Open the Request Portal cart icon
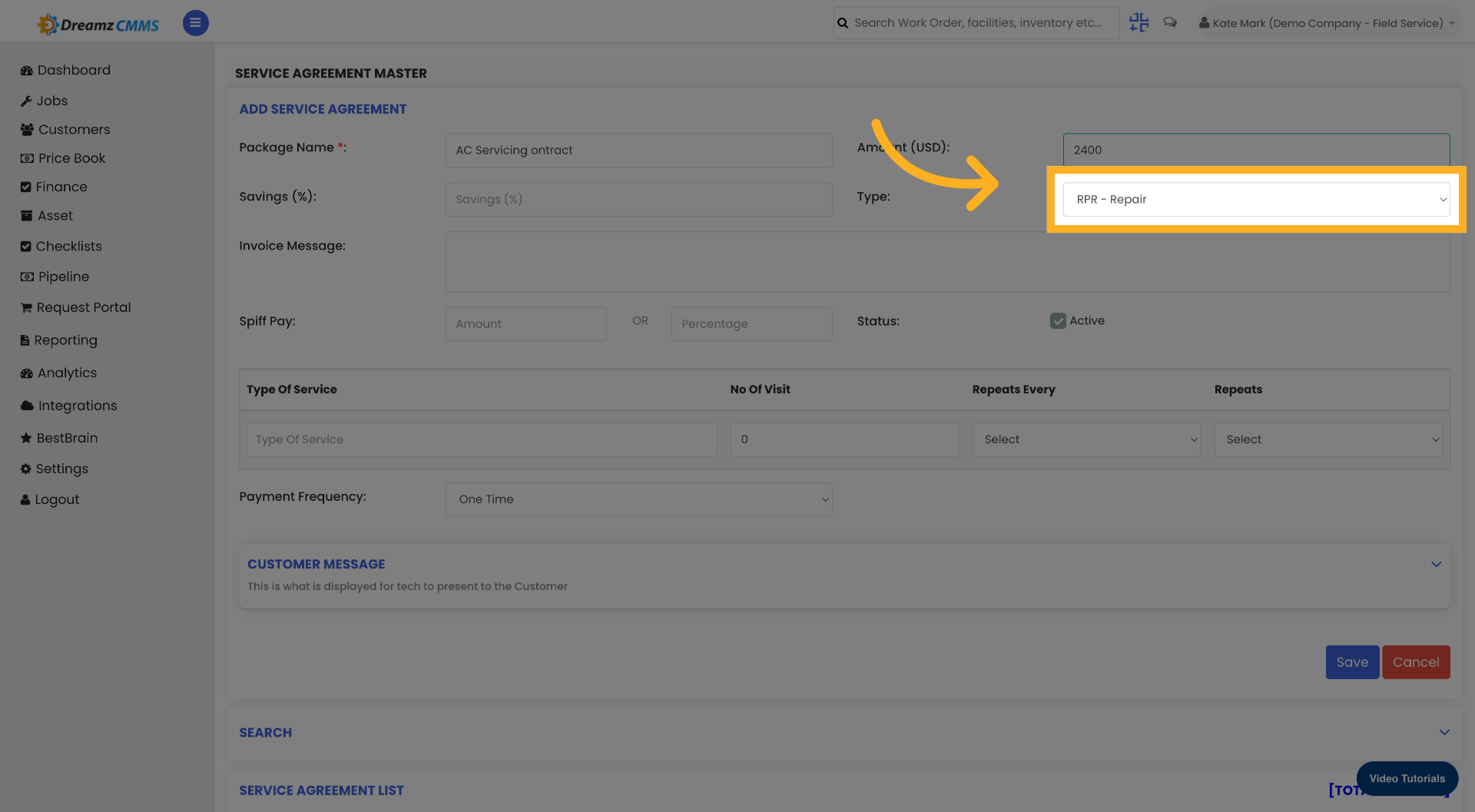The width and height of the screenshot is (1475, 812). tap(25, 307)
